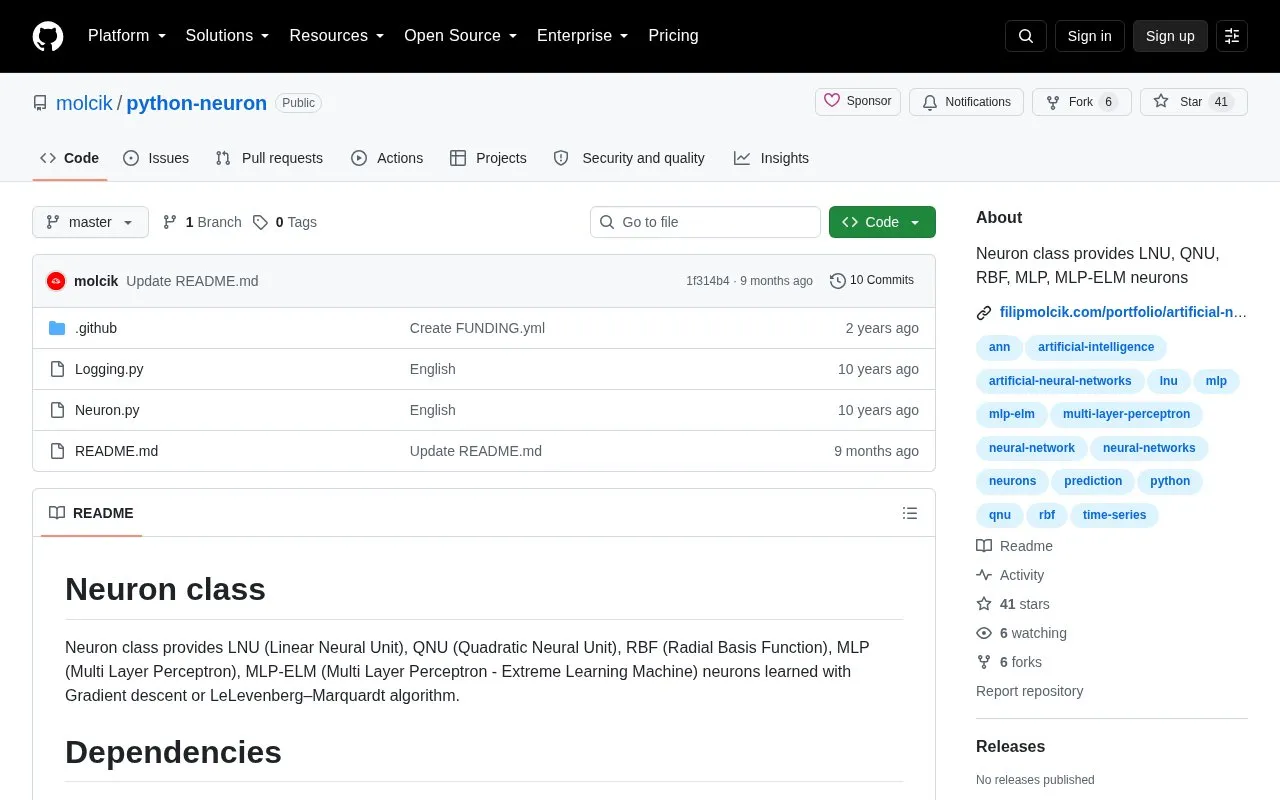Expand the Enterprise menu
This screenshot has height=800, width=1280.
(x=582, y=36)
